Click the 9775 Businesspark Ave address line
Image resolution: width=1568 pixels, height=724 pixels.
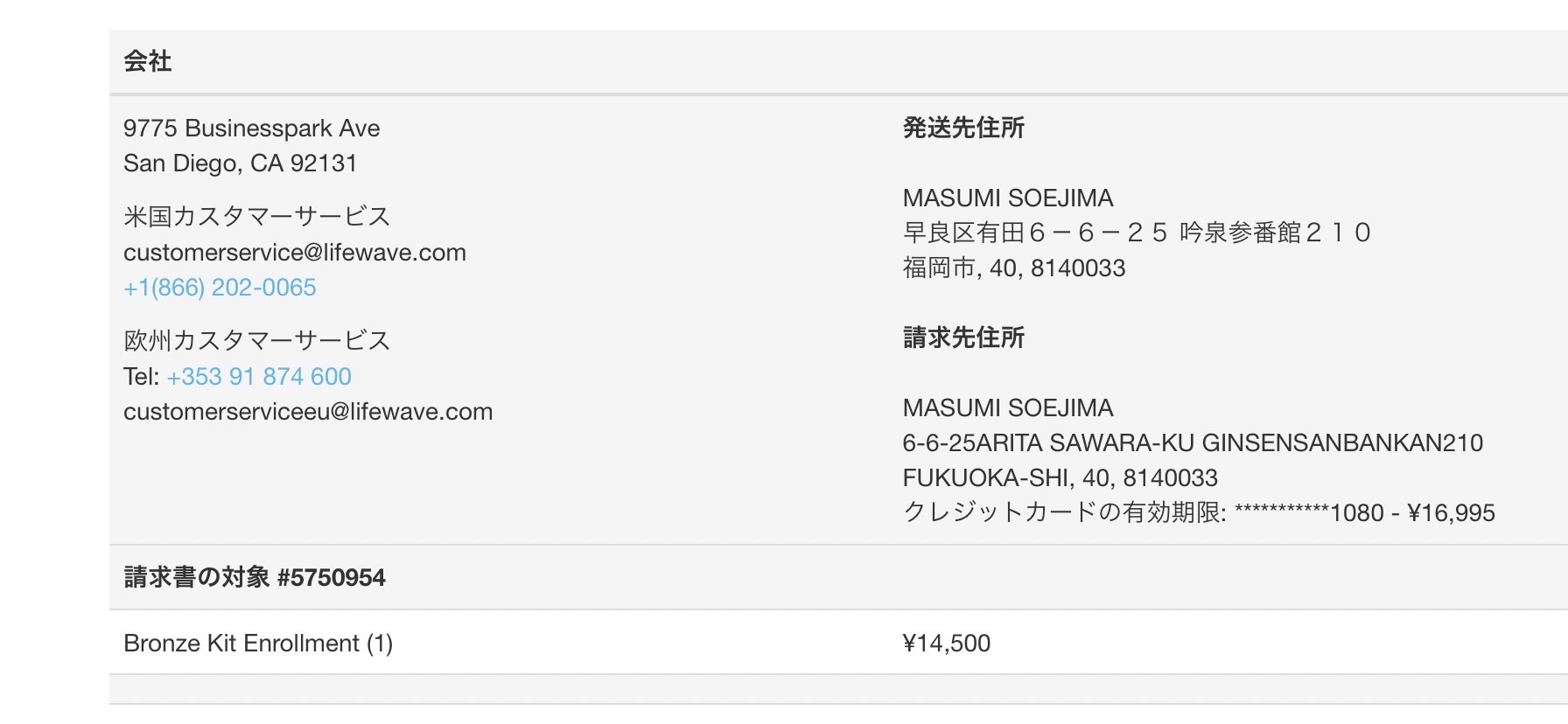(252, 129)
